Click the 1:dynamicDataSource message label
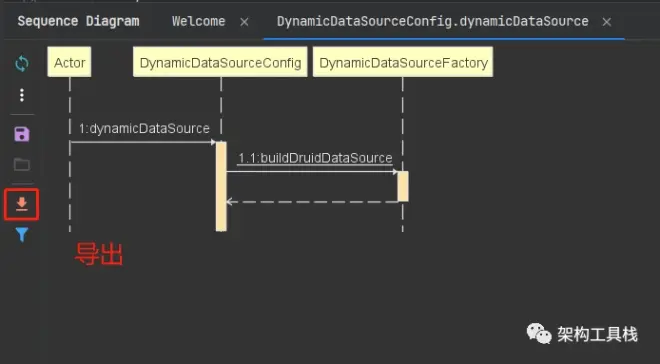This screenshot has height=364, width=660. pyautogui.click(x=144, y=128)
